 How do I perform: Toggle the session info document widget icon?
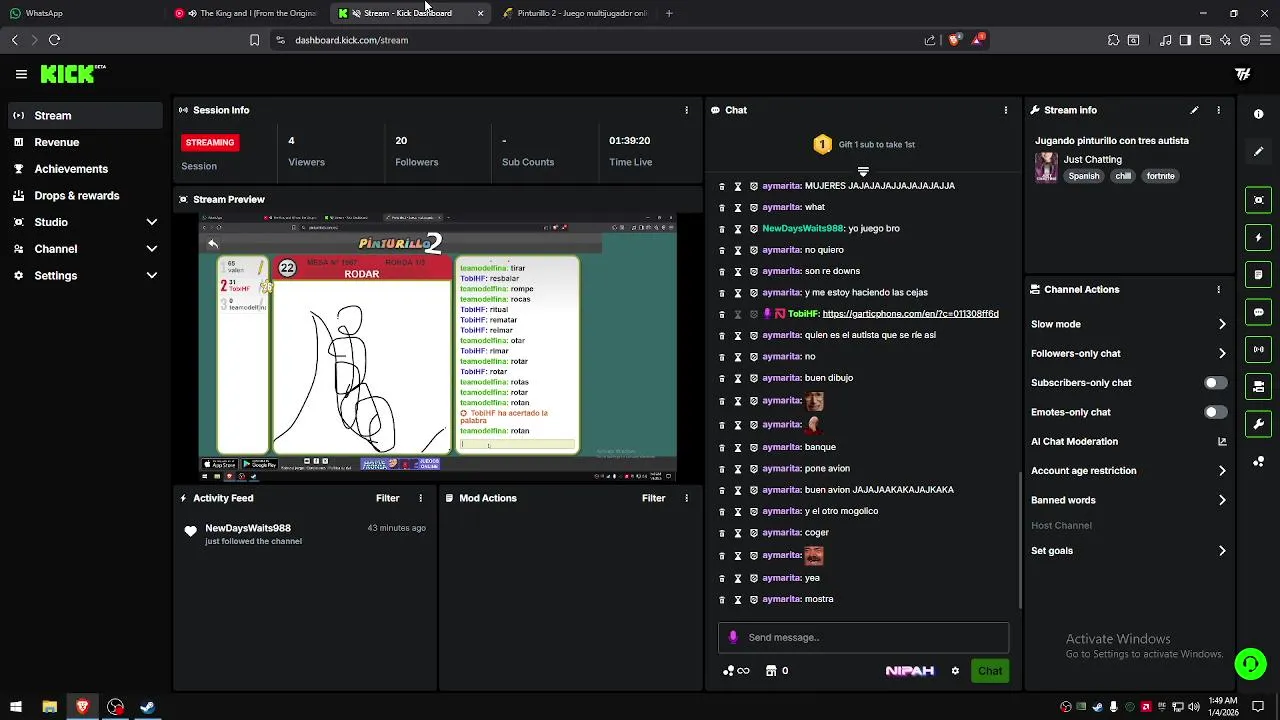(1259, 275)
